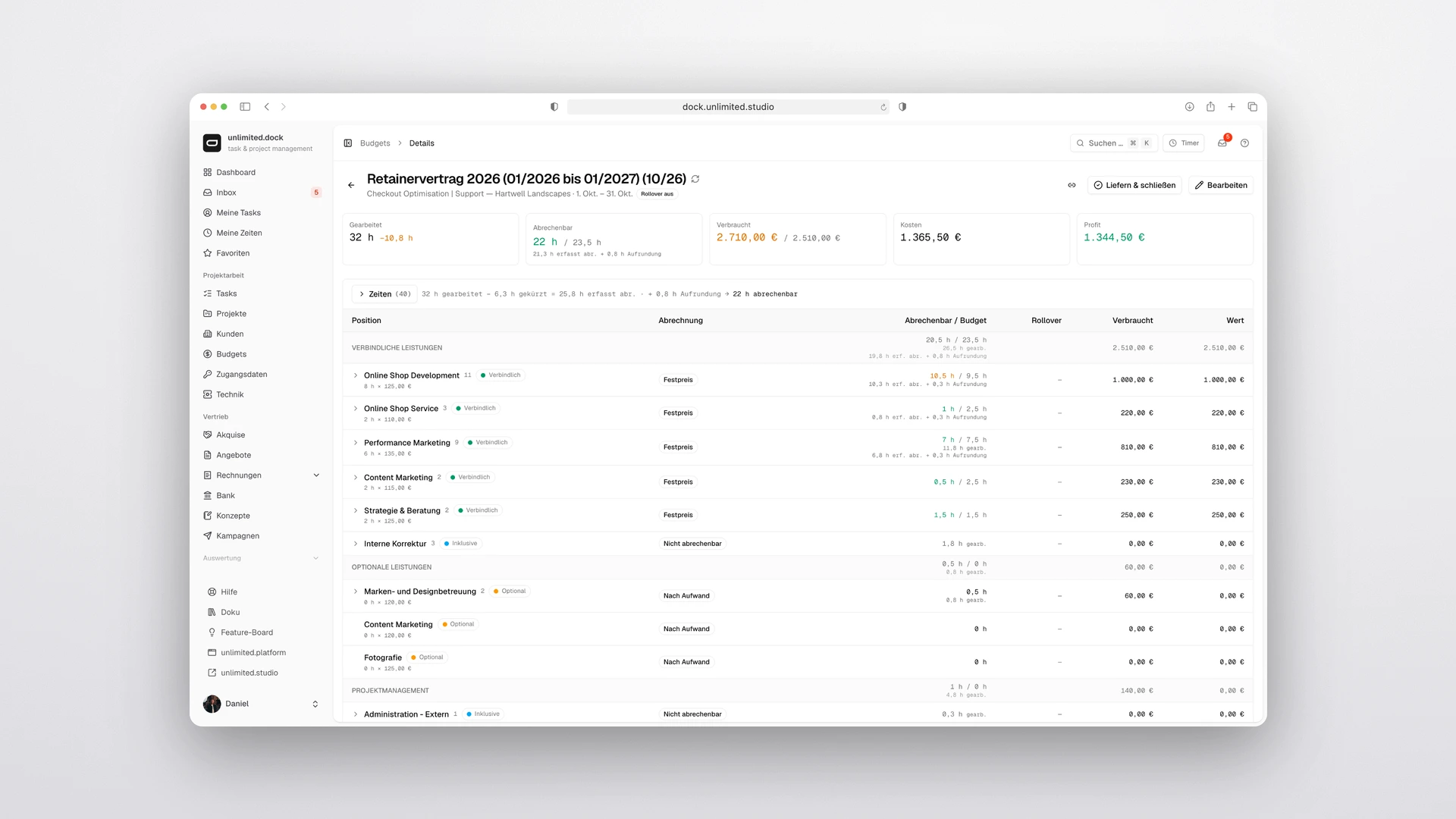Expand Strategie & Beratung row

[x=356, y=511]
